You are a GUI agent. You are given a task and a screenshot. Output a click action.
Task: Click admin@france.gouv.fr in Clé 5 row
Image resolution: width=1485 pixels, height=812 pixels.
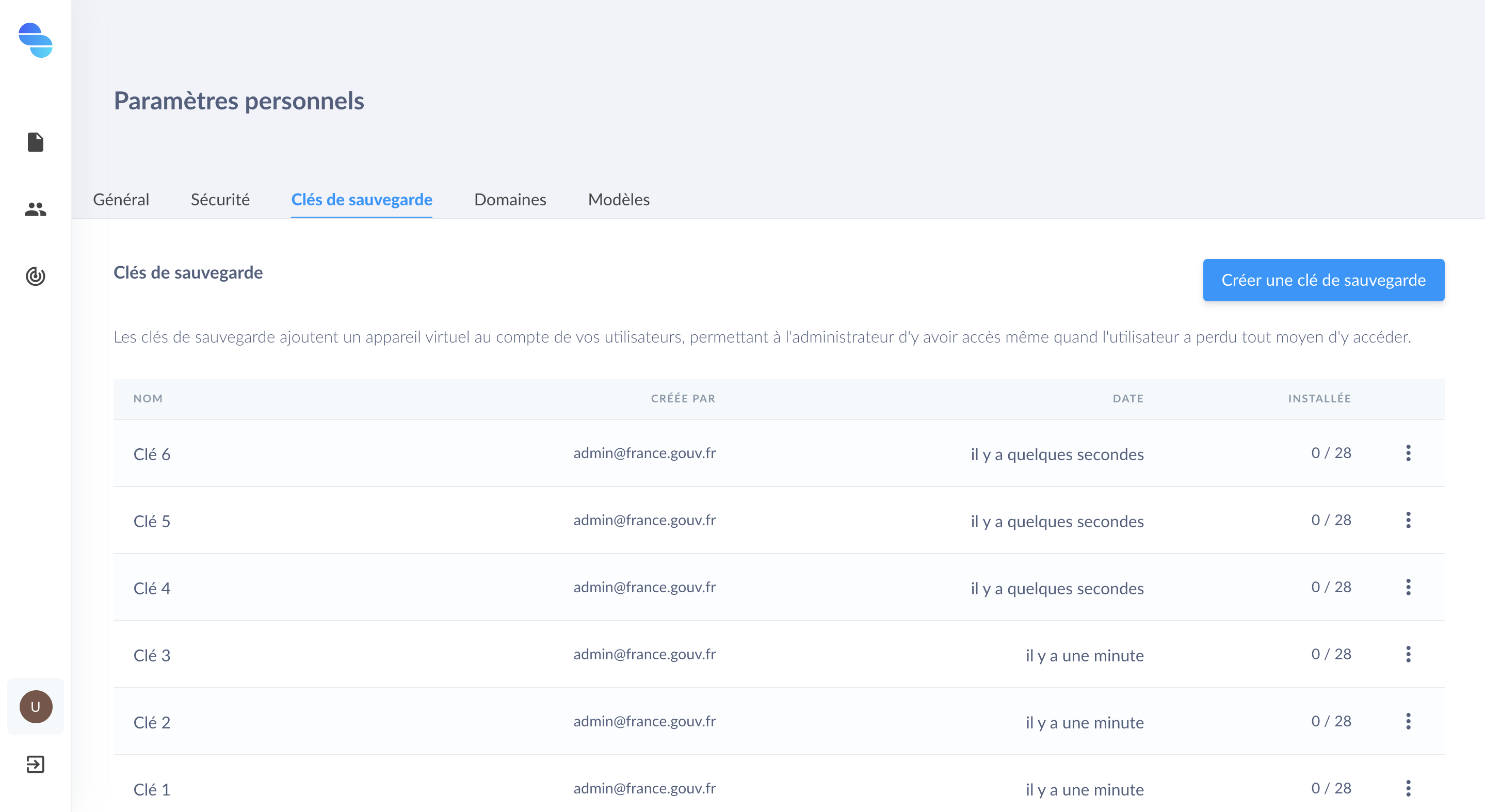(x=644, y=520)
